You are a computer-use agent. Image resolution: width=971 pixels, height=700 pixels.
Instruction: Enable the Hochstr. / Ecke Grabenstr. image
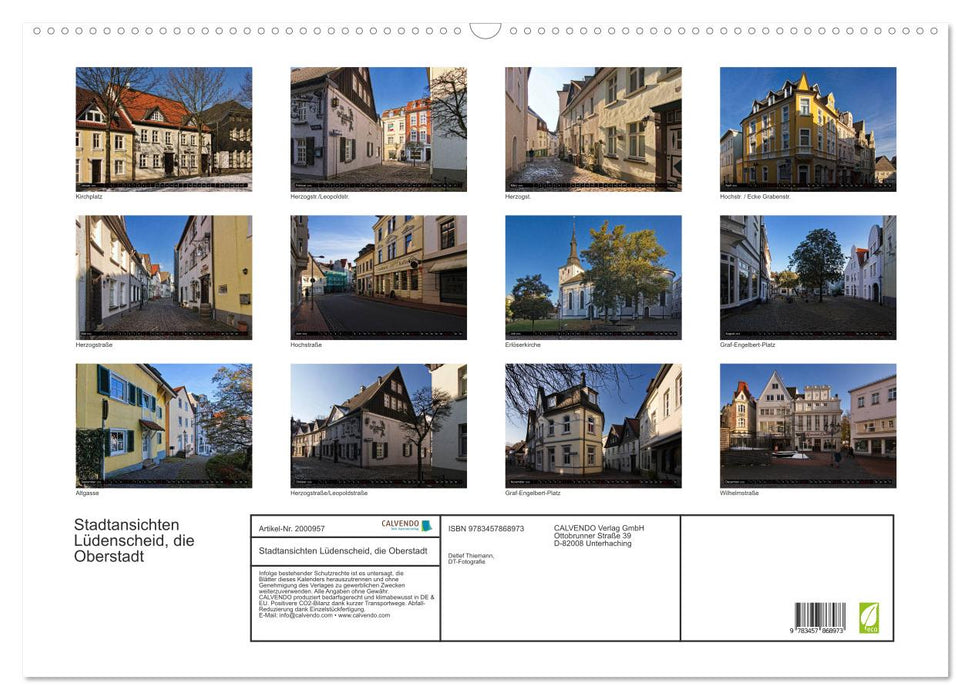click(807, 128)
